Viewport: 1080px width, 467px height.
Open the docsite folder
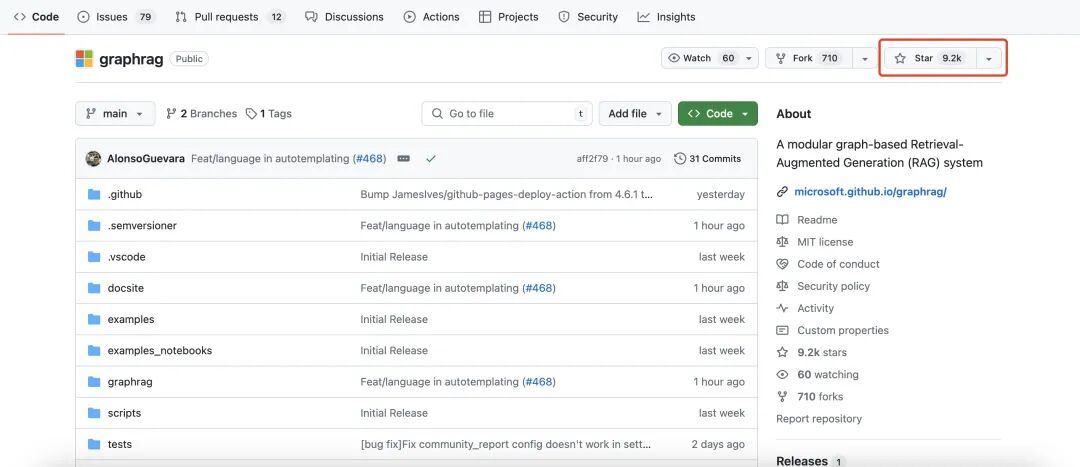pyautogui.click(x=125, y=288)
